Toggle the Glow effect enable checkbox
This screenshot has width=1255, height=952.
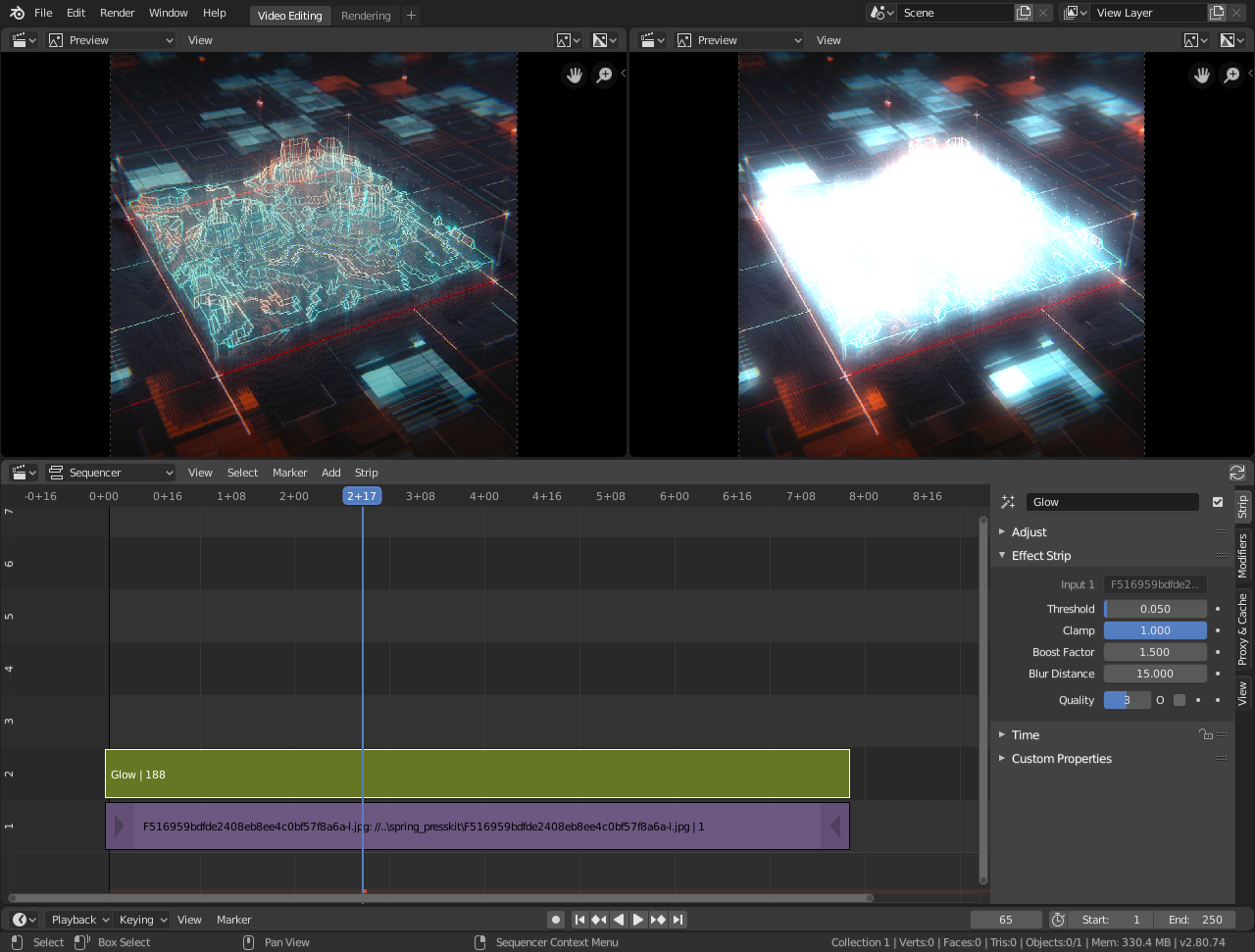tap(1218, 501)
